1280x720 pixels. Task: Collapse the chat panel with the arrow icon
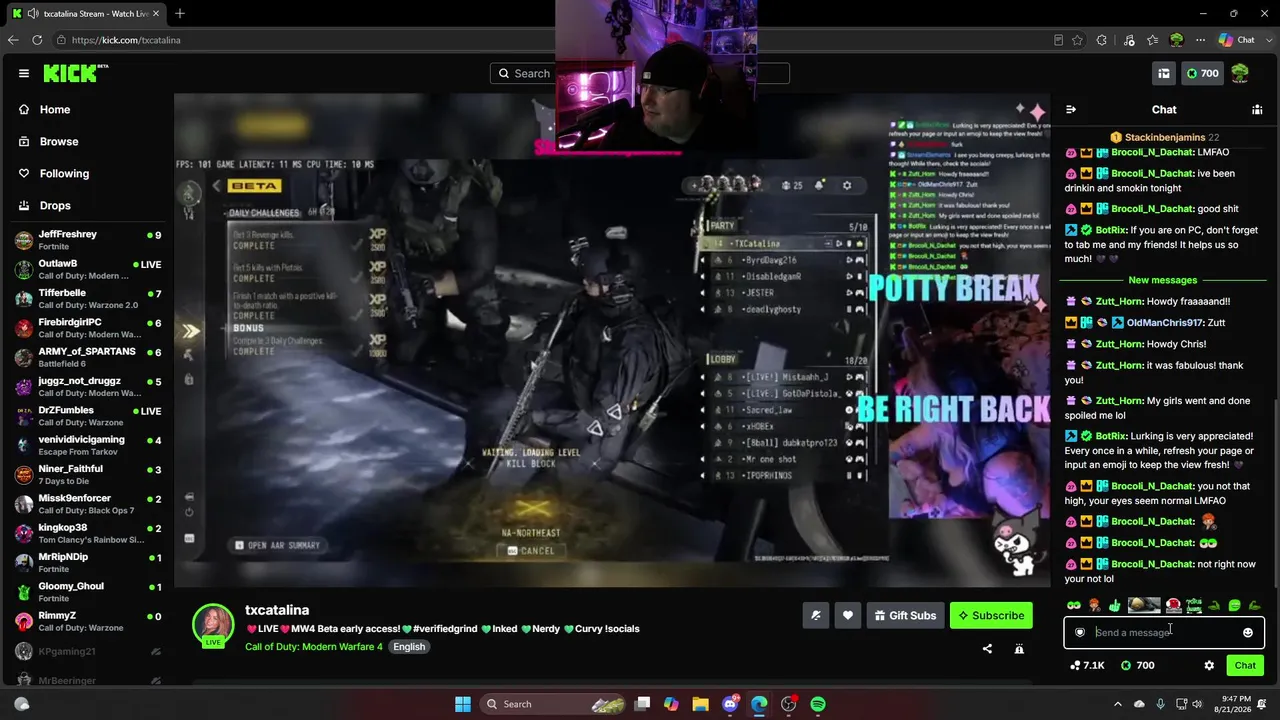(x=1071, y=109)
